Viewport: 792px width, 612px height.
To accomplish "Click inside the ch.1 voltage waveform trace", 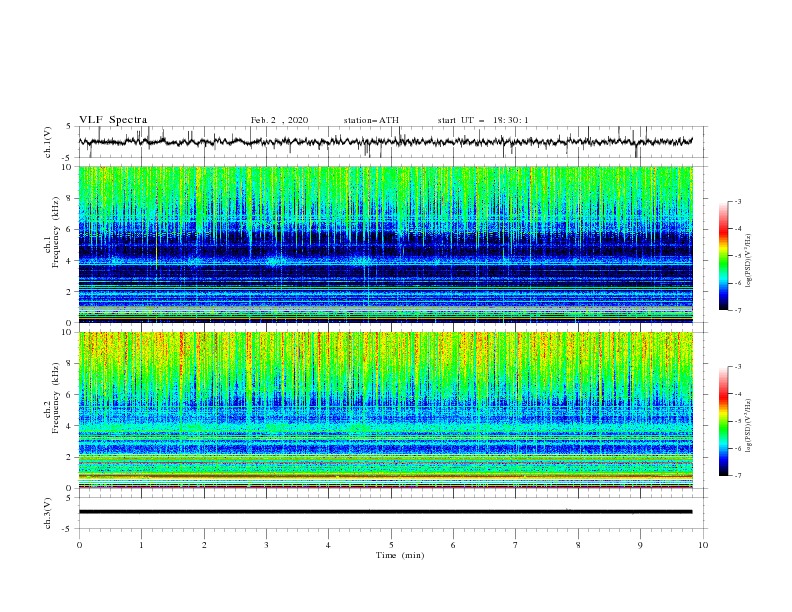I will point(385,142).
